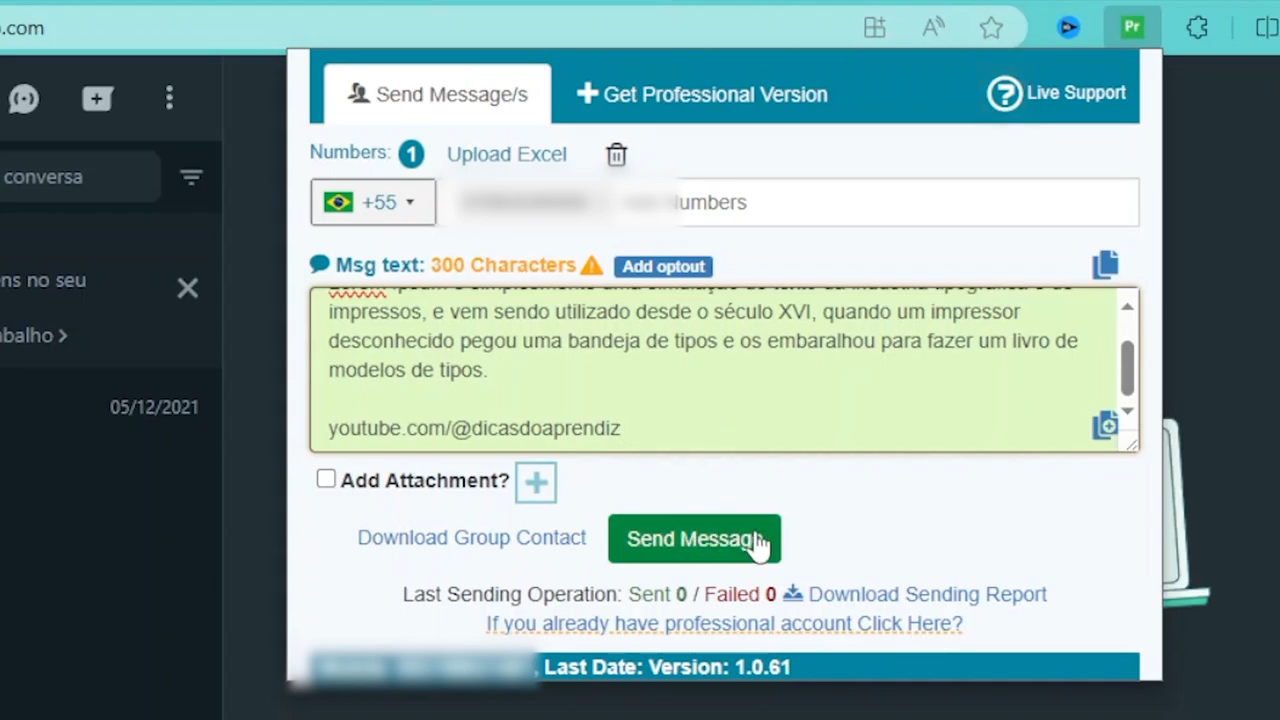
Task: Open Get Professional Version tab
Action: pyautogui.click(x=702, y=94)
